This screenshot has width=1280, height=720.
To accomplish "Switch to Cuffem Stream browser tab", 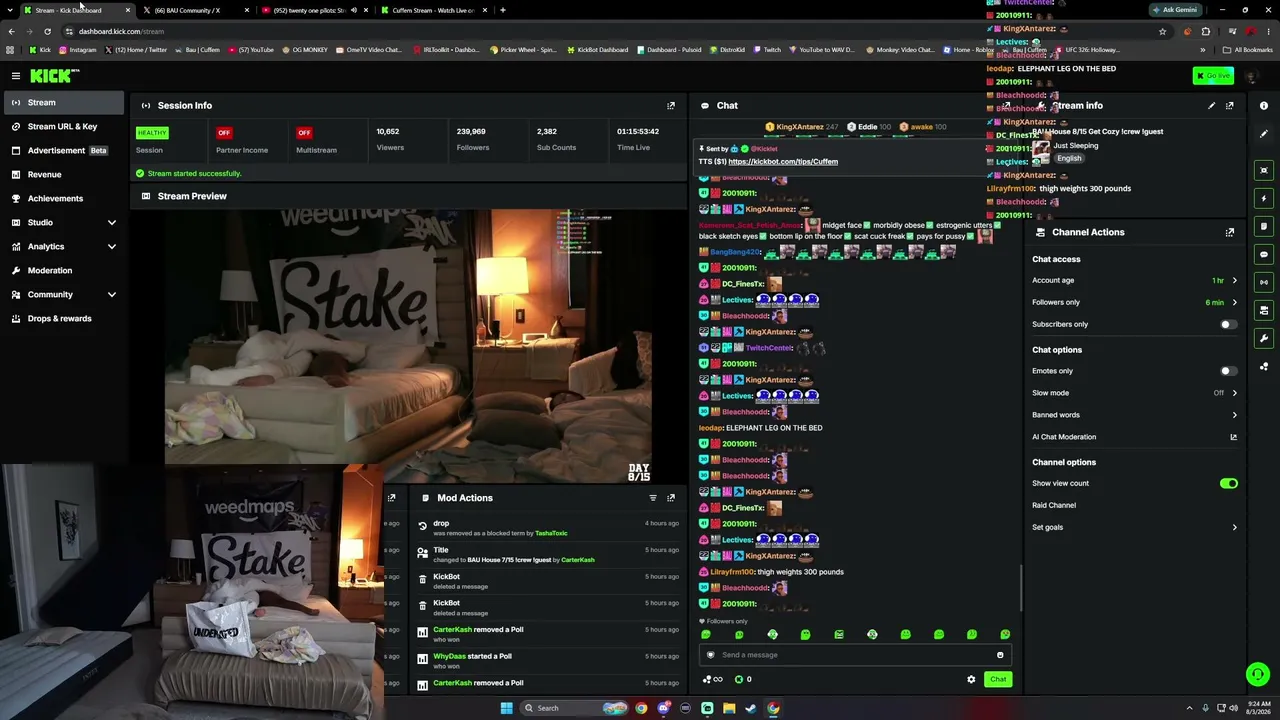I will 432,10.
